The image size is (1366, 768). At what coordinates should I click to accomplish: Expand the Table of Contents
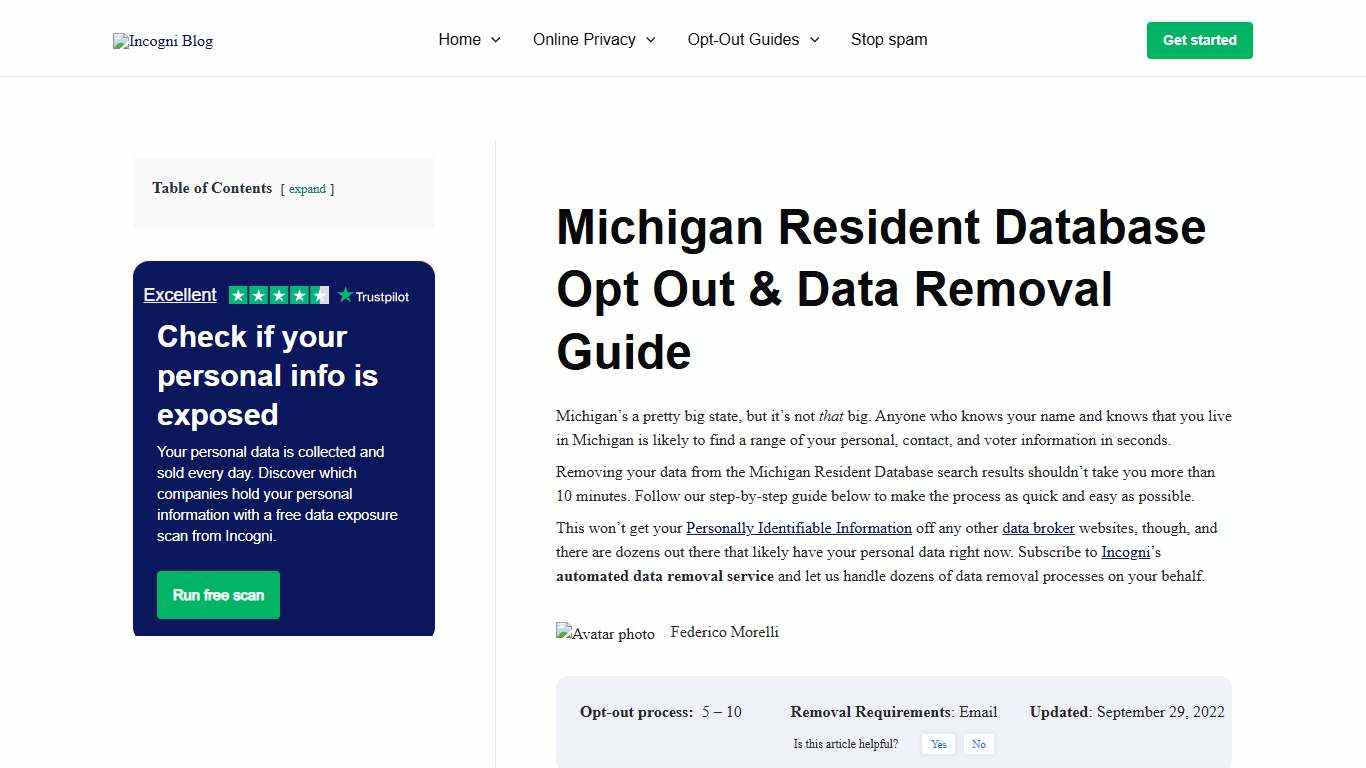click(x=307, y=189)
